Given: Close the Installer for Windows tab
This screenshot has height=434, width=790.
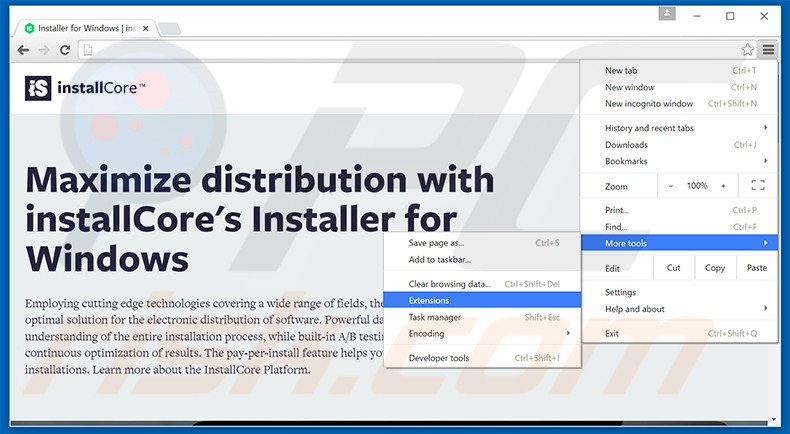Looking at the screenshot, I should tap(146, 29).
